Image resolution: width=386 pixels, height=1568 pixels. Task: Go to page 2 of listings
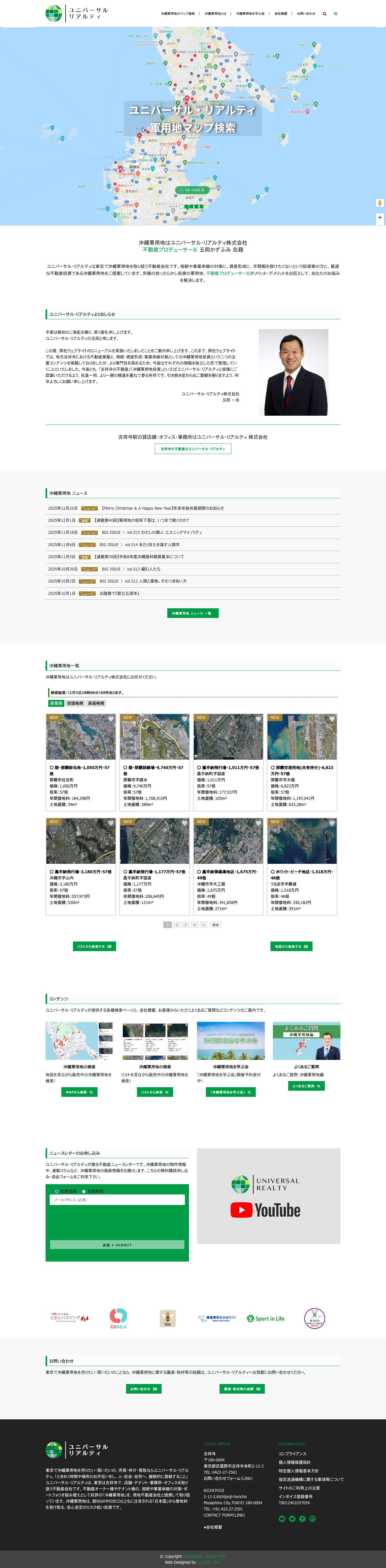pos(177,925)
